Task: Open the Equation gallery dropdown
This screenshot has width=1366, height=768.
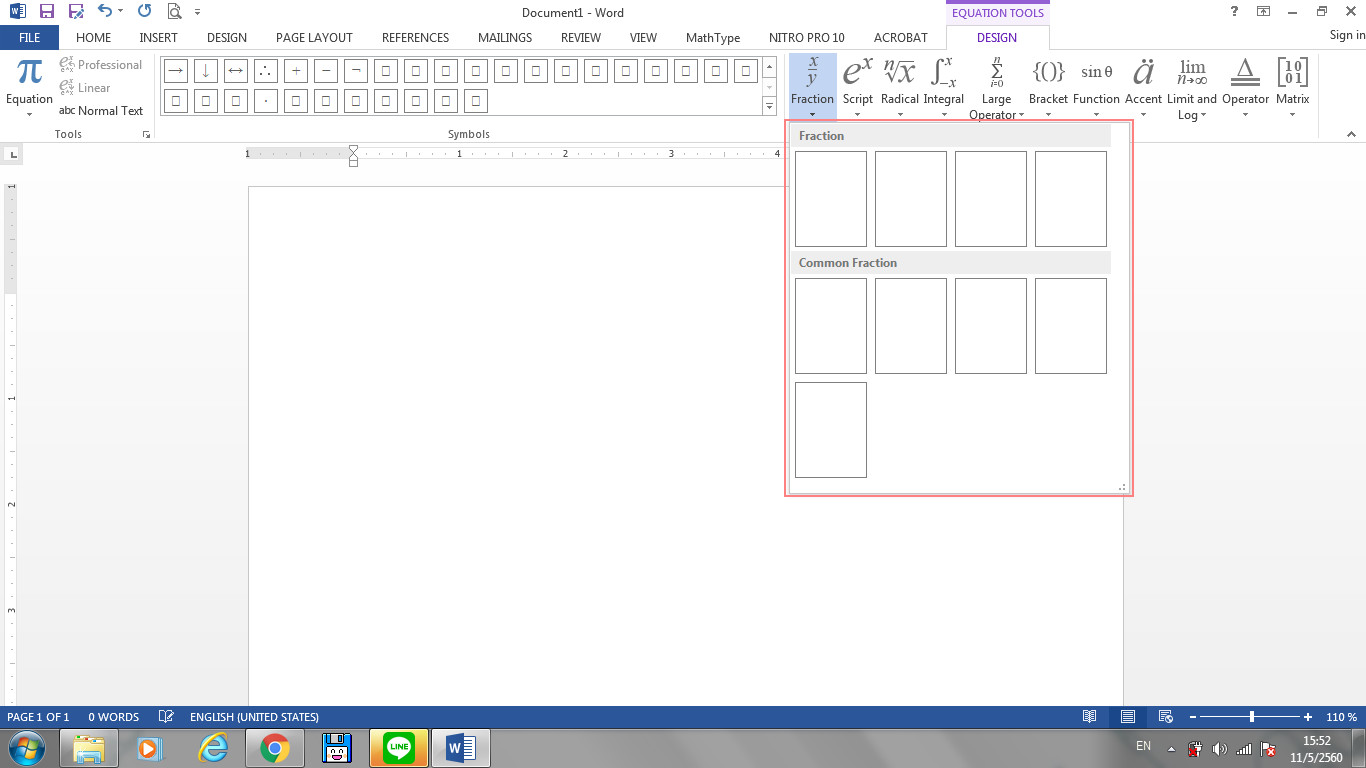Action: (x=29, y=88)
